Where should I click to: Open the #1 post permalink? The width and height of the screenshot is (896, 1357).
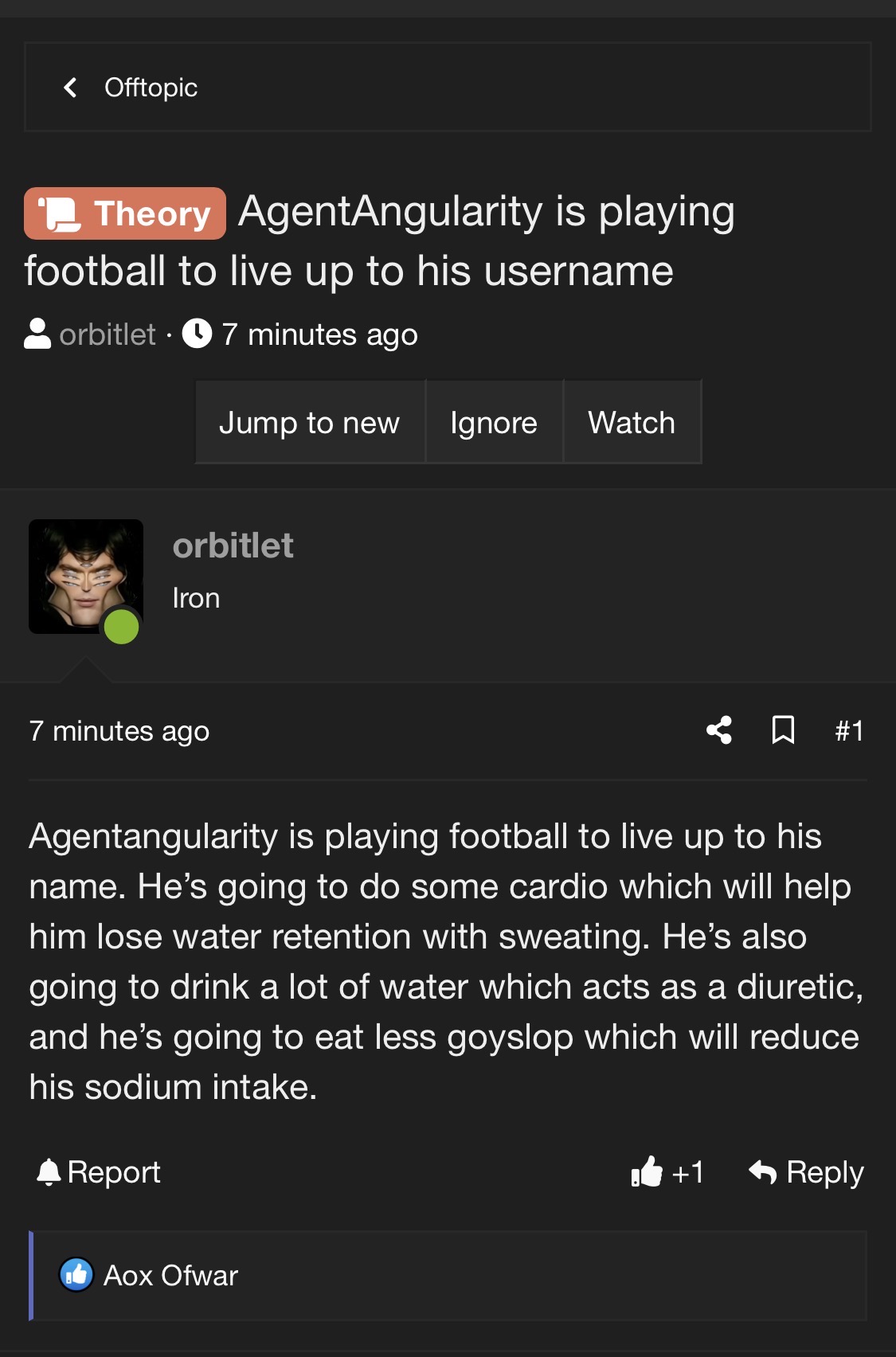[849, 730]
